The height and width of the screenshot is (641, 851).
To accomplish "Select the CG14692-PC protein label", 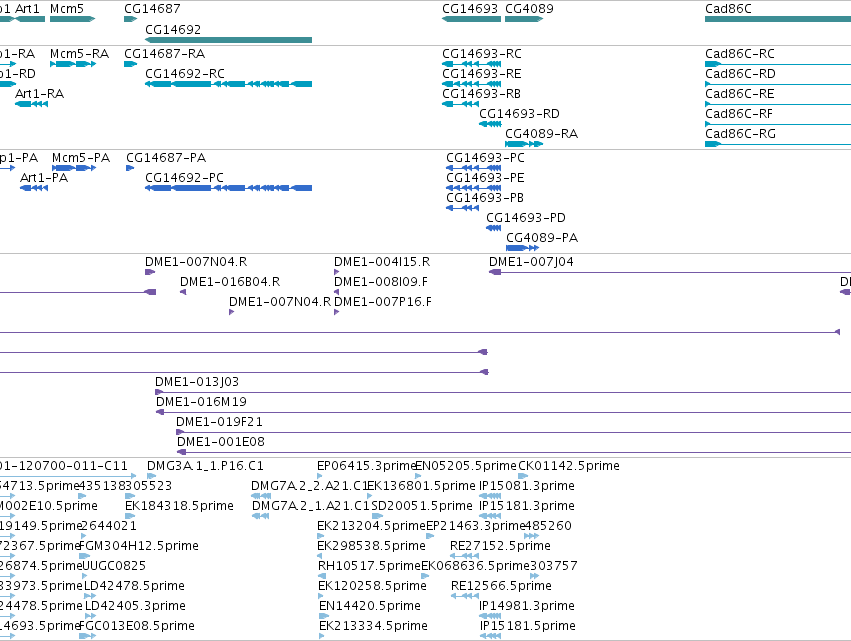I will pyautogui.click(x=185, y=178).
